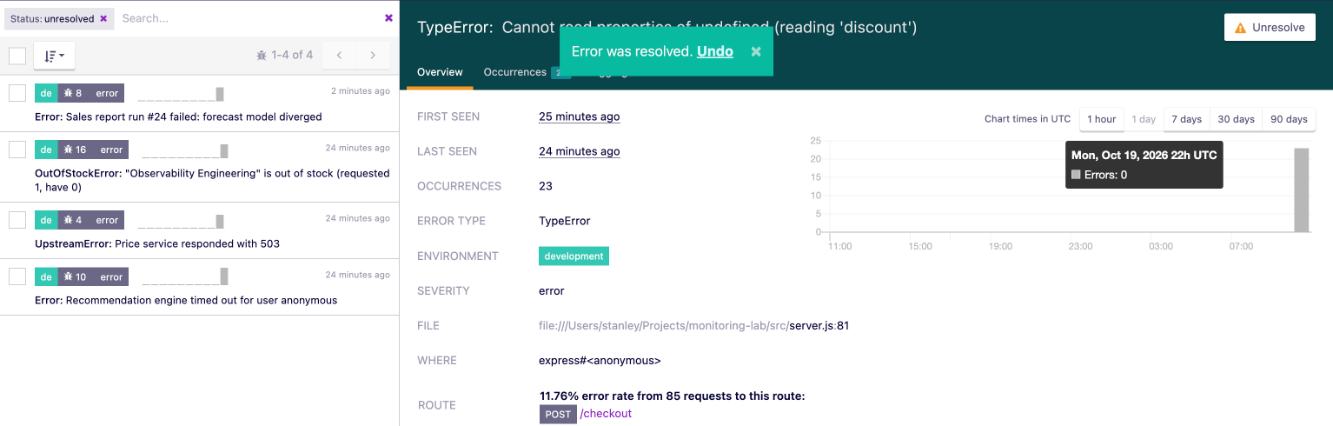Image resolution: width=1333 pixels, height=426 pixels.
Task: Click the development environment badge
Action: tap(574, 256)
